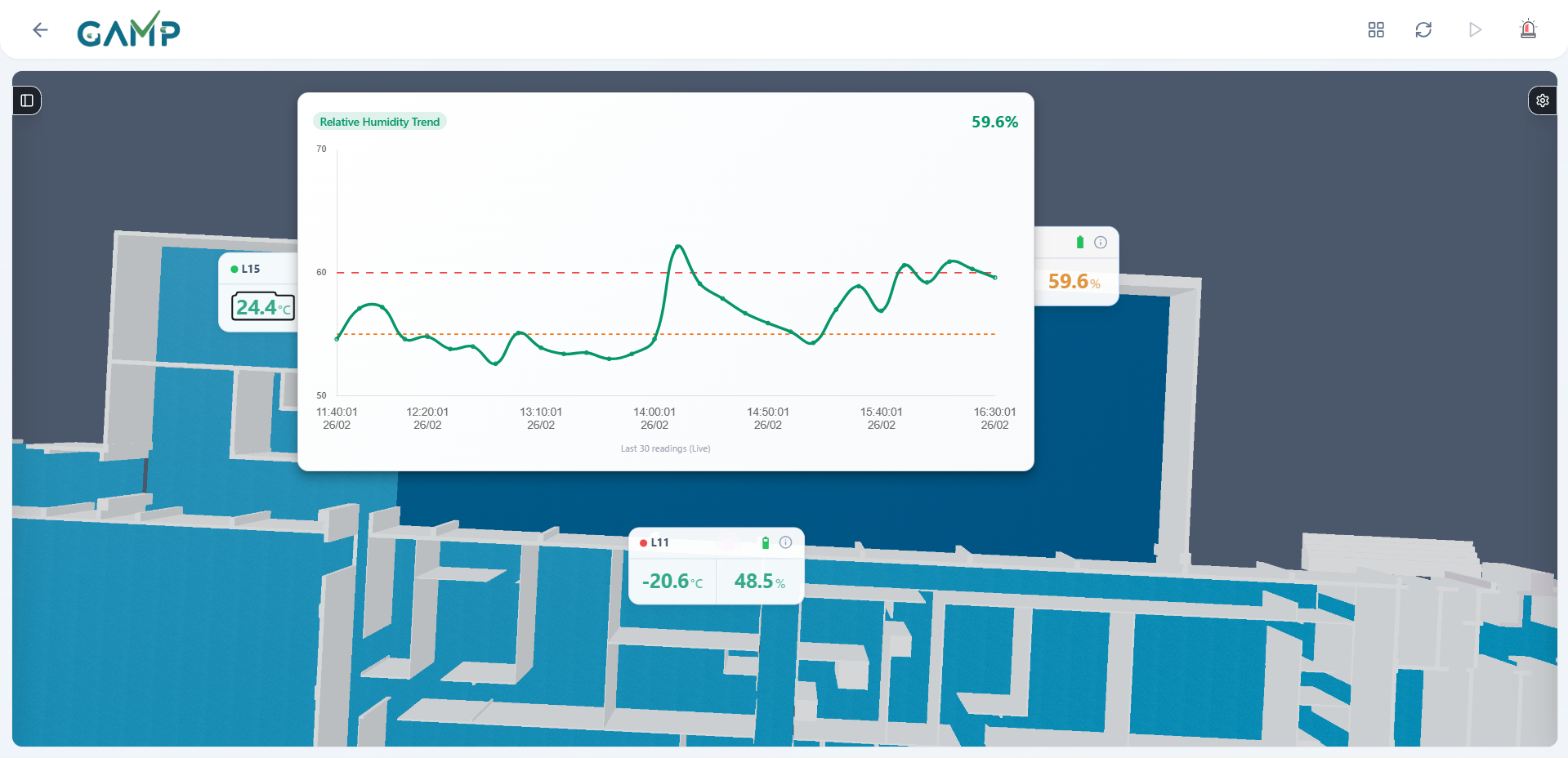
Task: Start playback with the play icon
Action: 1475,29
